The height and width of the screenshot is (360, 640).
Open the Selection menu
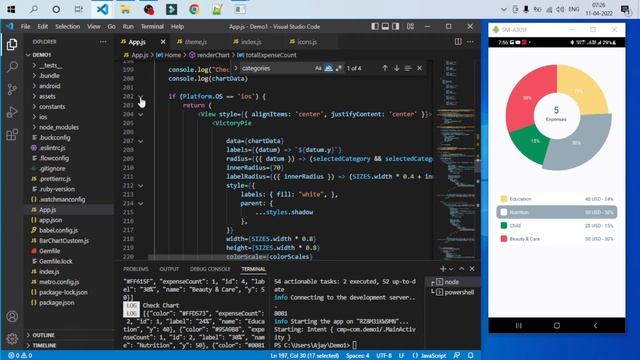pos(67,27)
